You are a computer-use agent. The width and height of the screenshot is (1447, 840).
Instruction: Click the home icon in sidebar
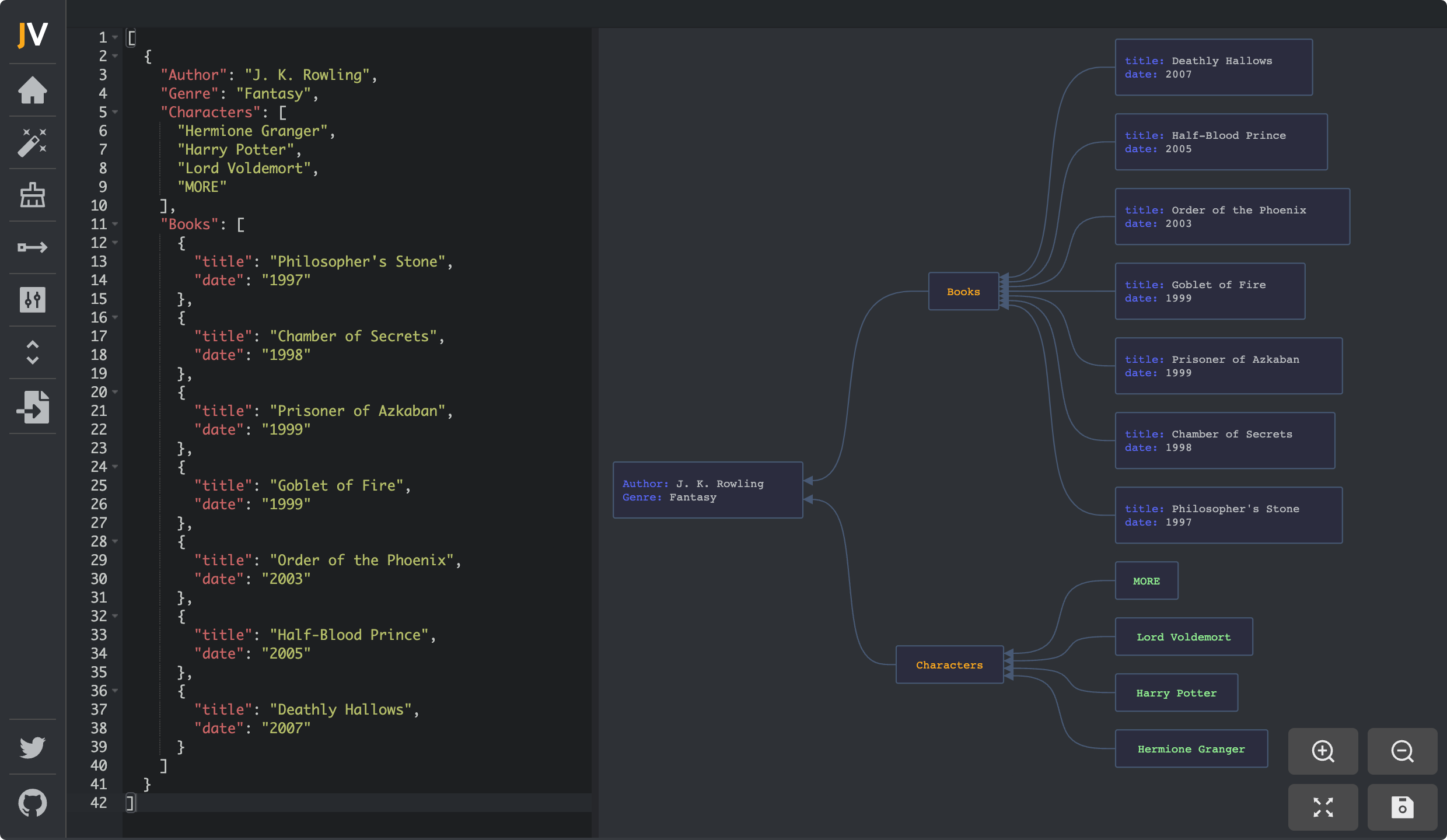33,90
